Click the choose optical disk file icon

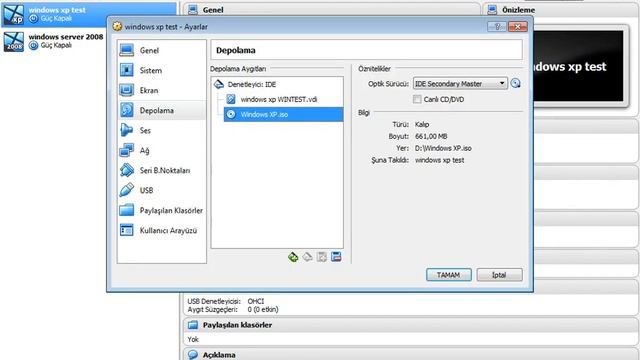516,83
